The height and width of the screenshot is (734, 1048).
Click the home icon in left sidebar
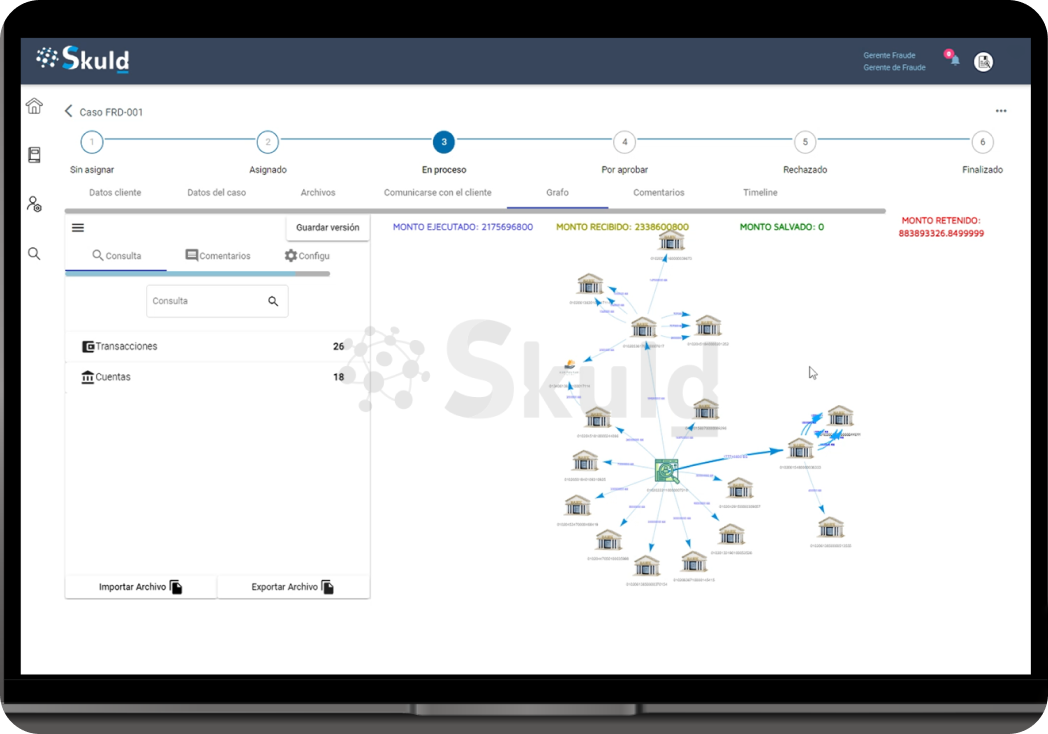click(34, 106)
